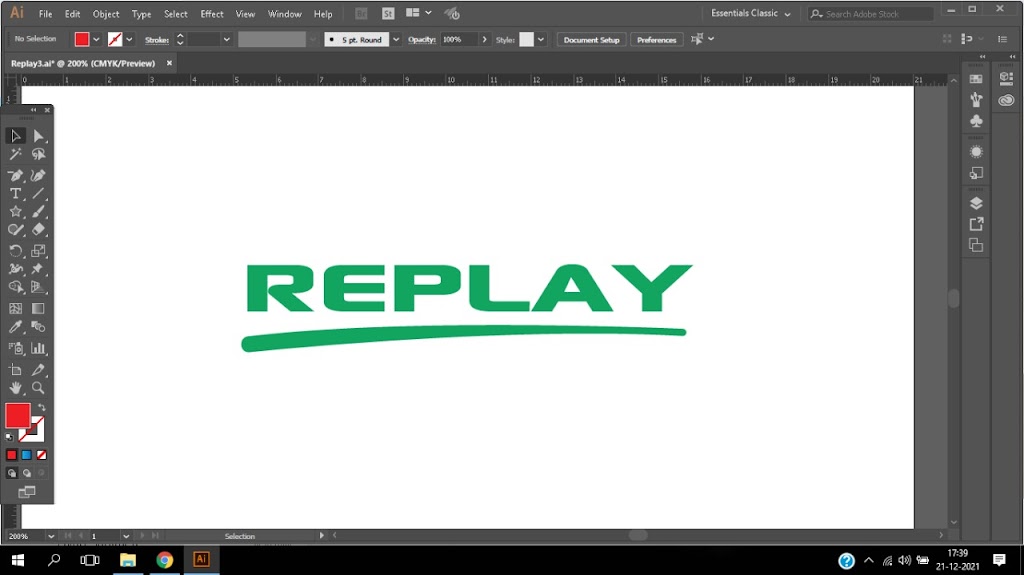
Task: Open the Effect menu
Action: coord(212,14)
